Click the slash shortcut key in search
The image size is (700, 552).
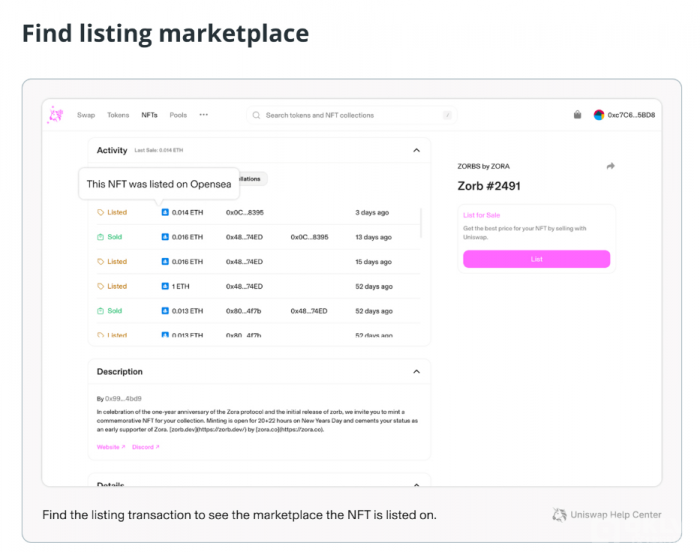coord(447,115)
